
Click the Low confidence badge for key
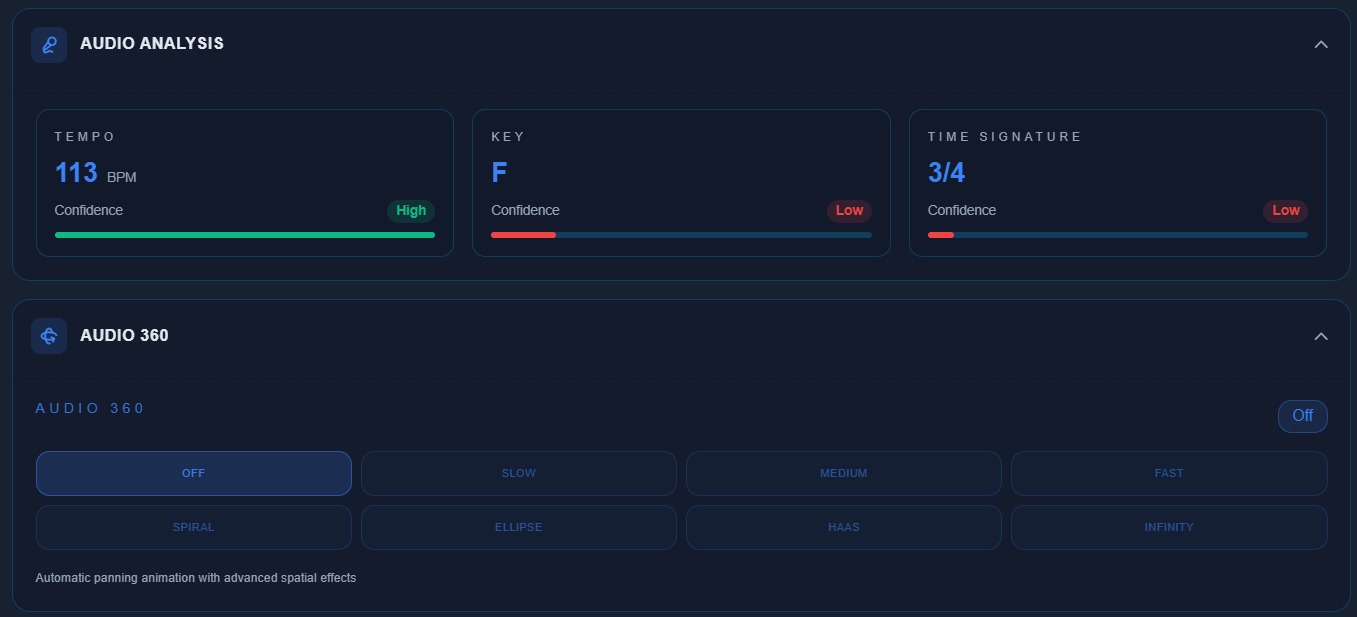pyautogui.click(x=849, y=211)
